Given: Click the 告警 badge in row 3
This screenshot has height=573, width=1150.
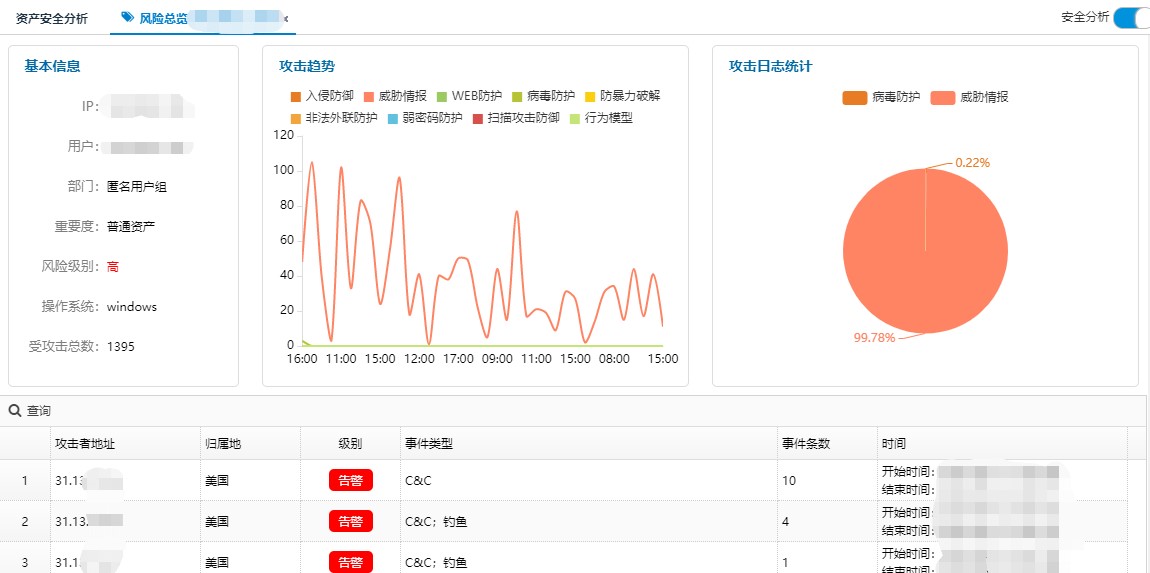Looking at the screenshot, I should coord(351,562).
